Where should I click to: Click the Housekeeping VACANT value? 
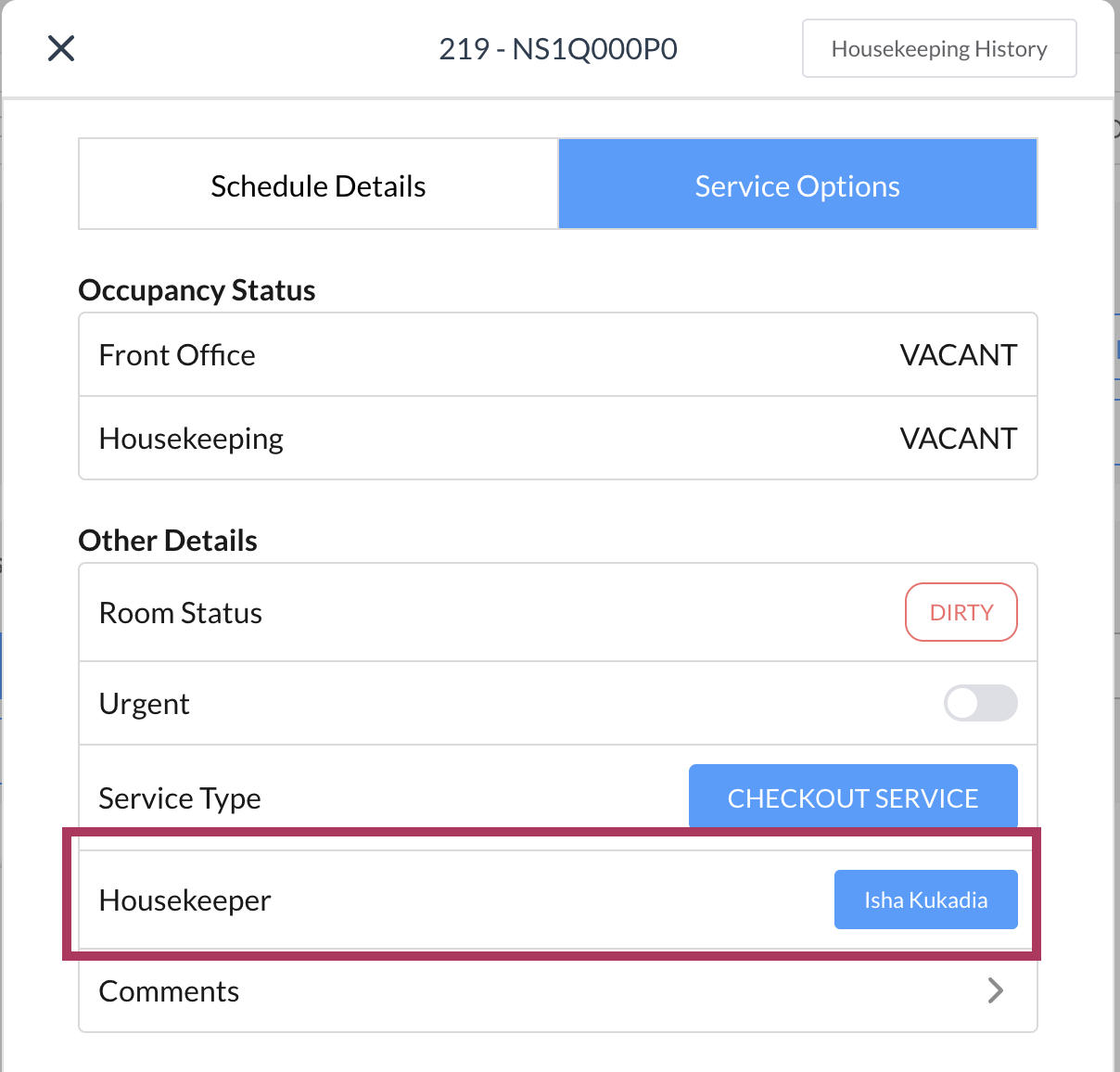pos(958,439)
